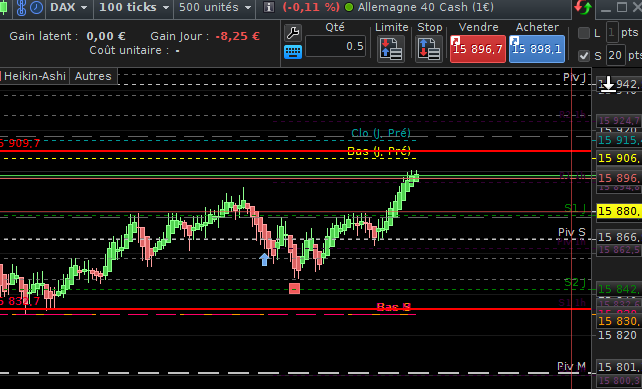Click the Clo (J. Pré) level label
The image size is (642, 389).
point(381,133)
